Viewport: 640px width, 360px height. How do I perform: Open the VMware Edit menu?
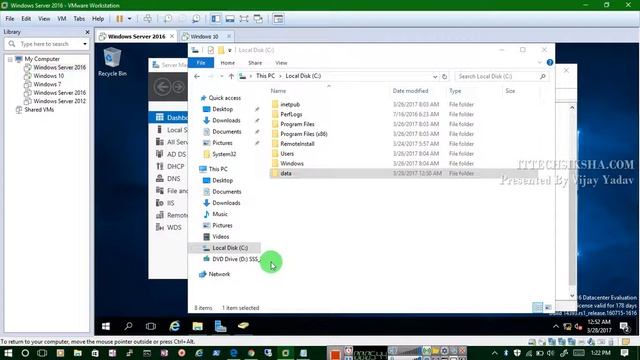pyautogui.click(x=26, y=19)
